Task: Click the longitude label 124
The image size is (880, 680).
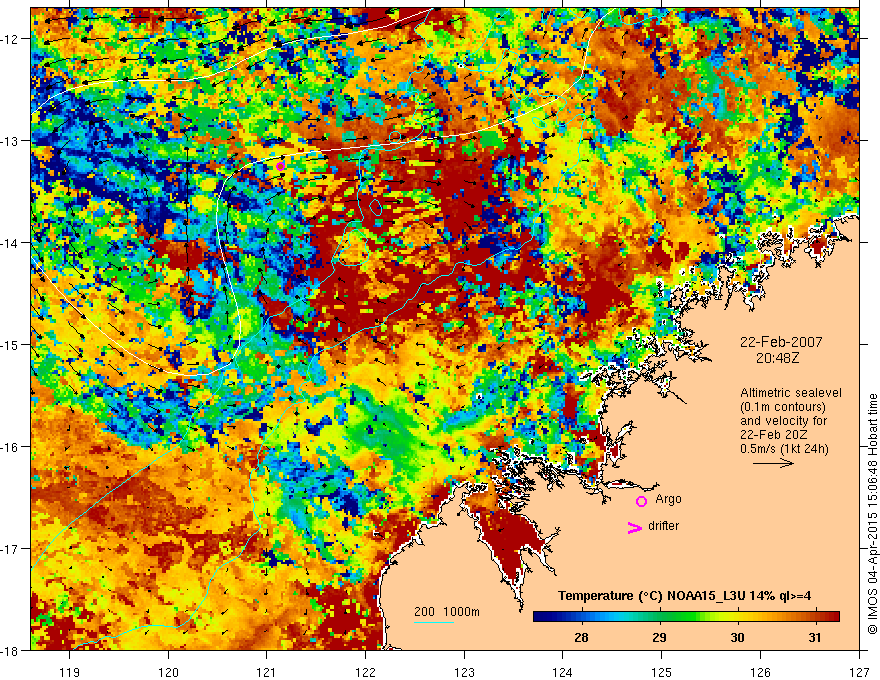Action: 563,672
